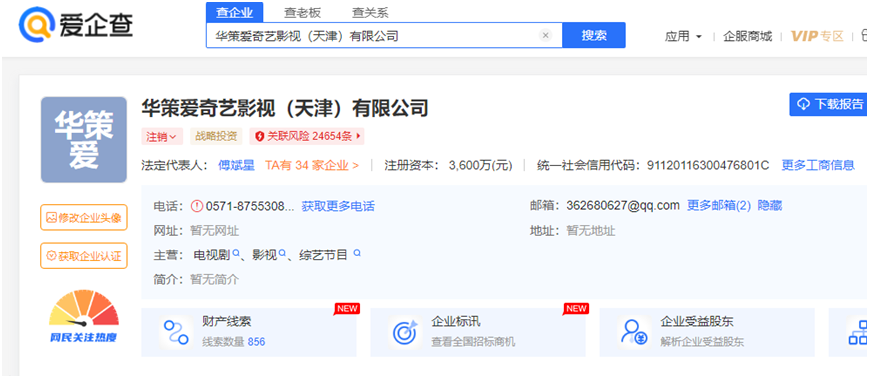869x378 pixels.
Task: Search icon next to 影视
Action: pyautogui.click(x=283, y=253)
